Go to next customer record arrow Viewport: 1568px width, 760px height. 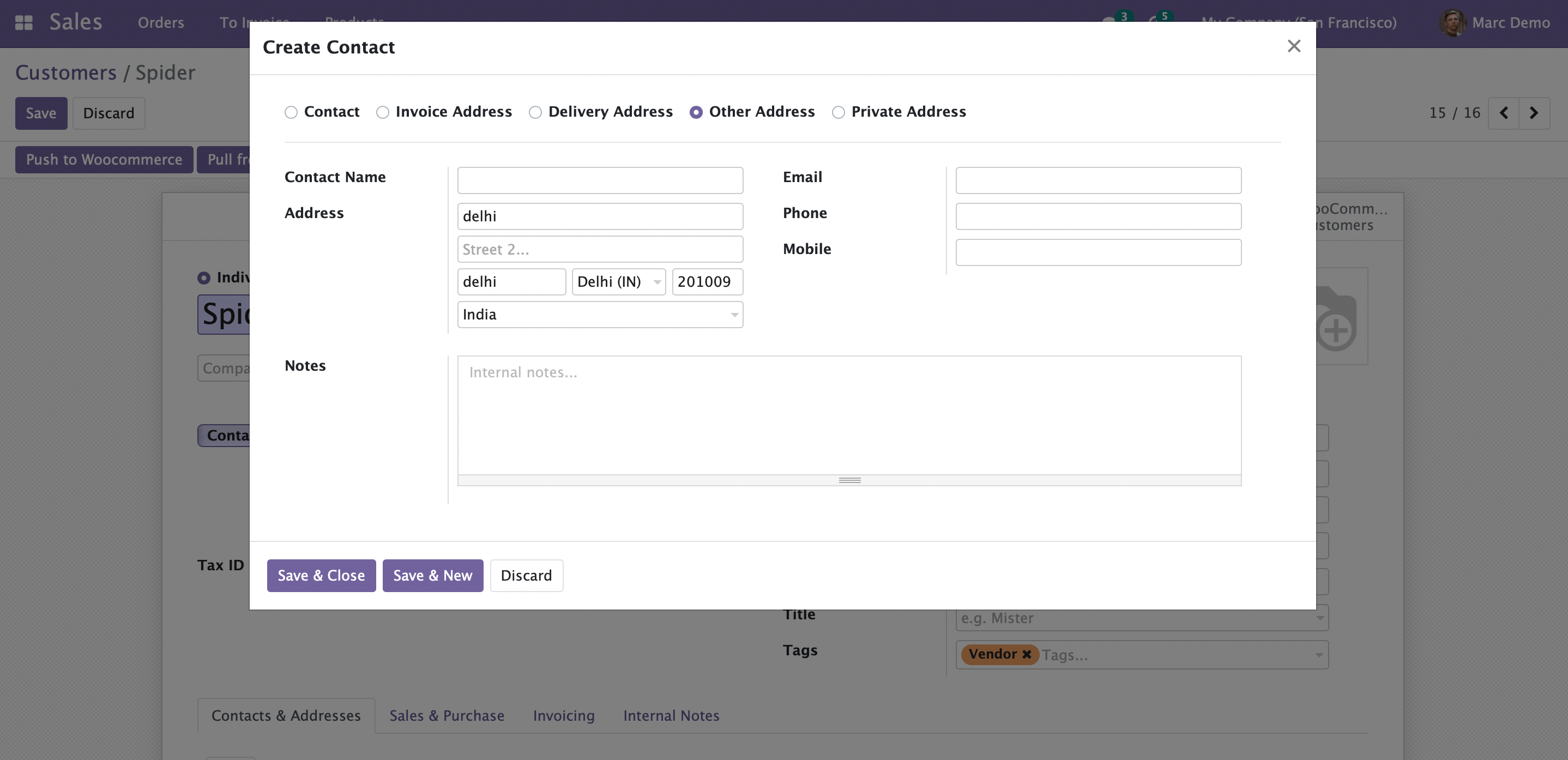coord(1533,112)
